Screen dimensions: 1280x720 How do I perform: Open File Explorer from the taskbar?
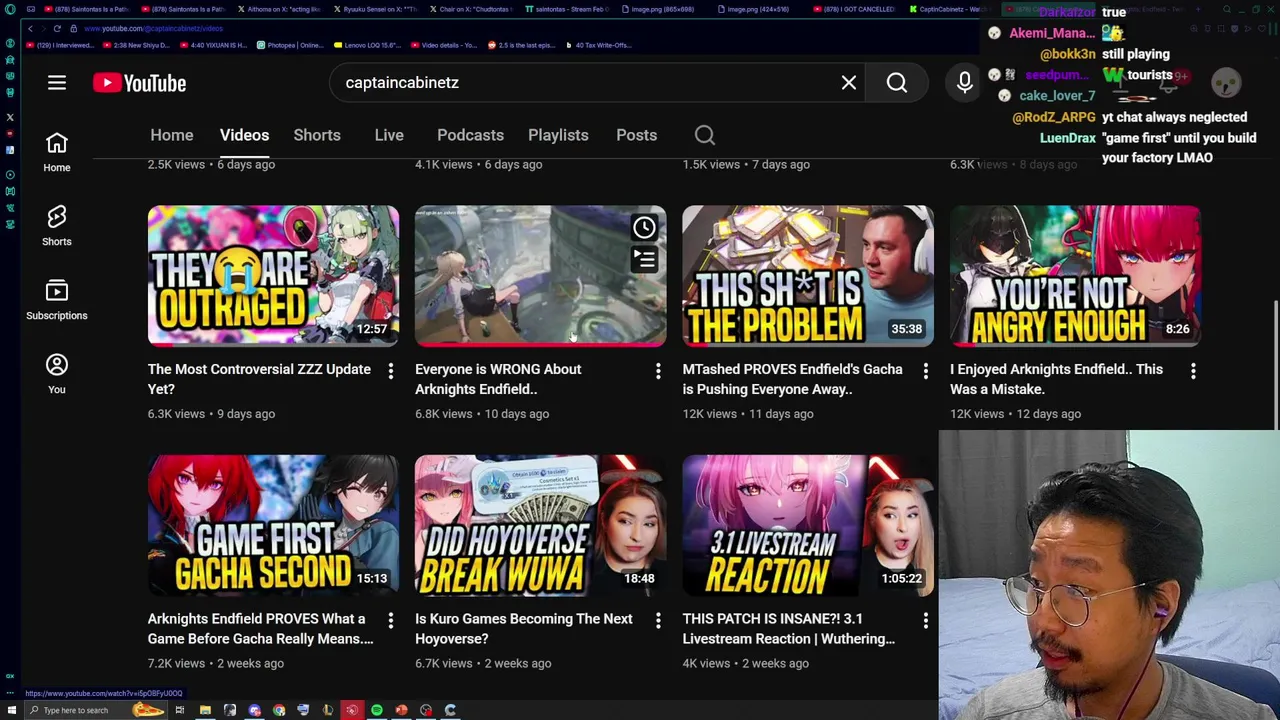click(205, 710)
